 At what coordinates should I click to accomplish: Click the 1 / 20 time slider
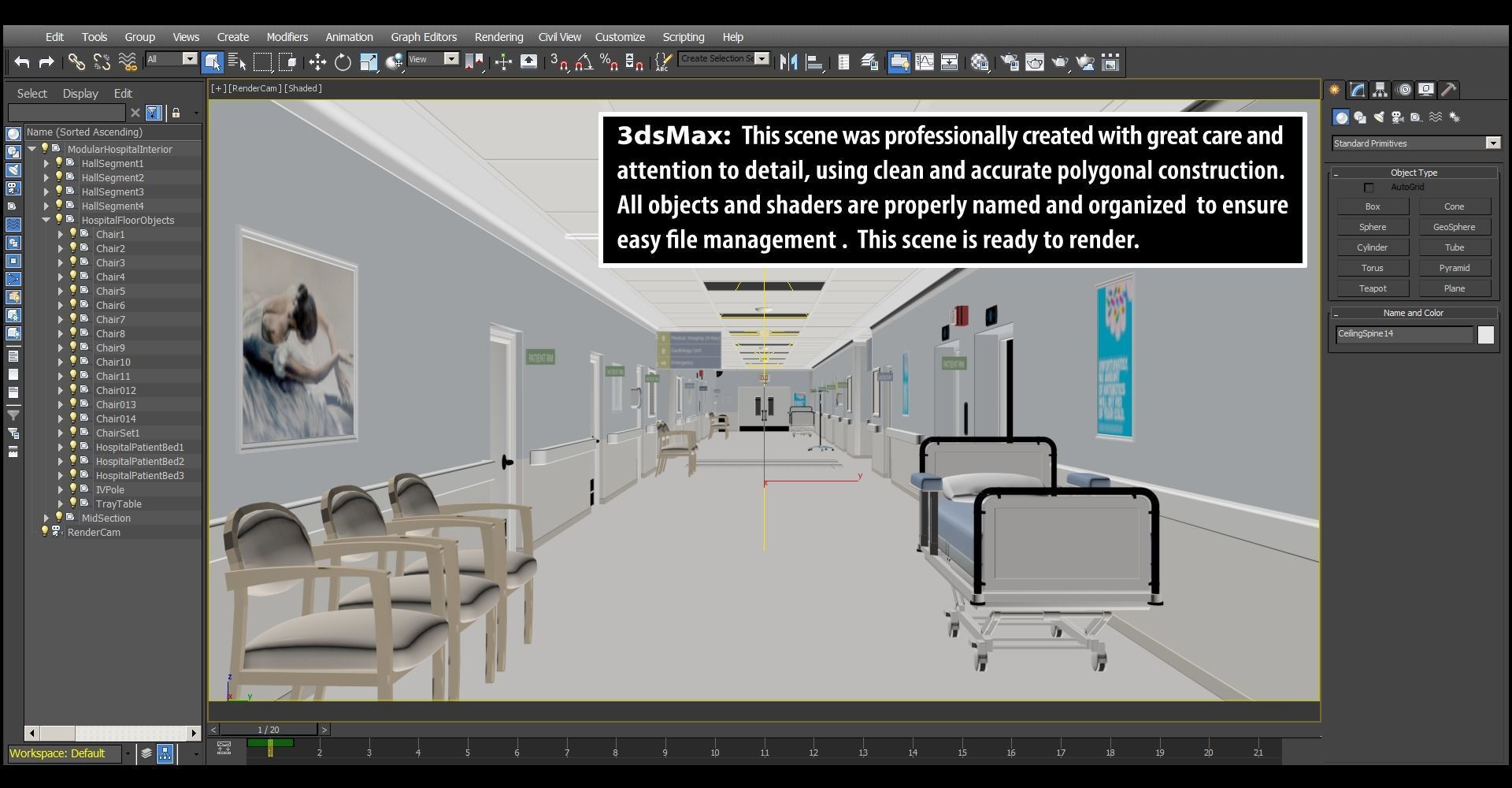pos(269,730)
